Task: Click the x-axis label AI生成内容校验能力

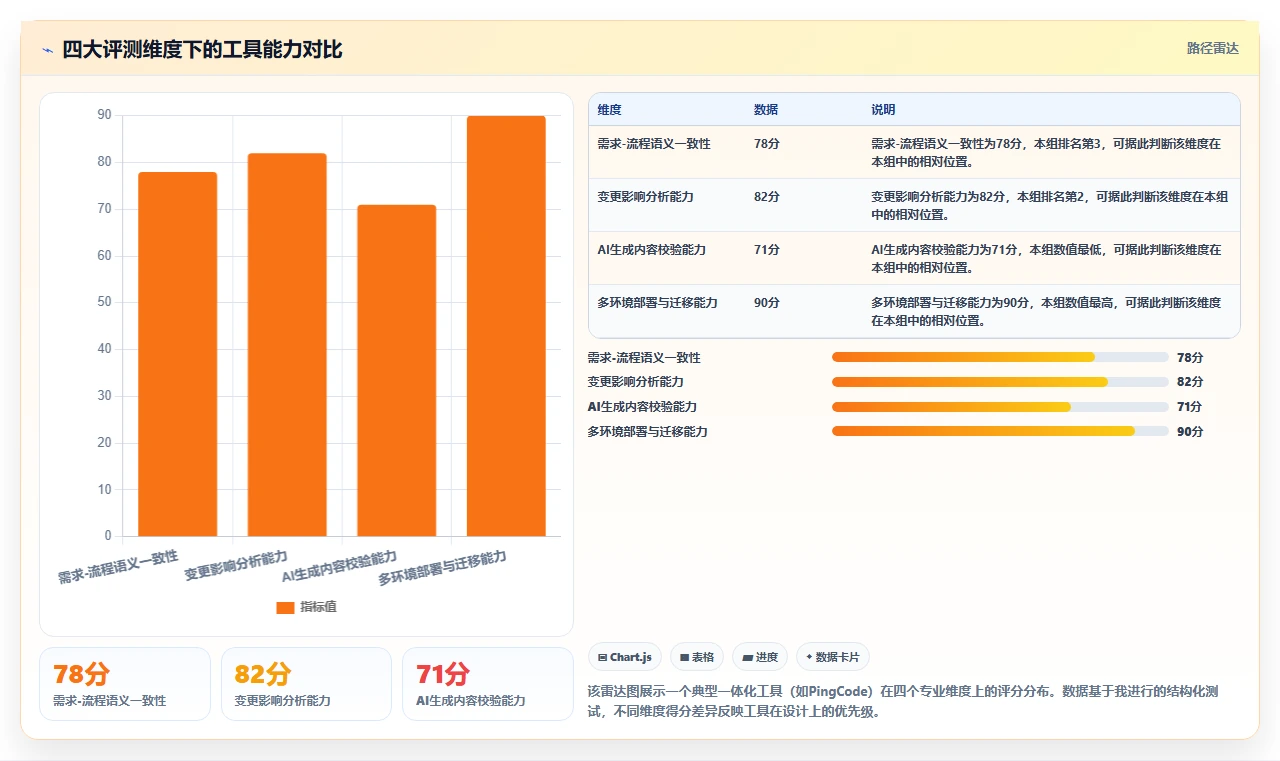Action: 340,566
